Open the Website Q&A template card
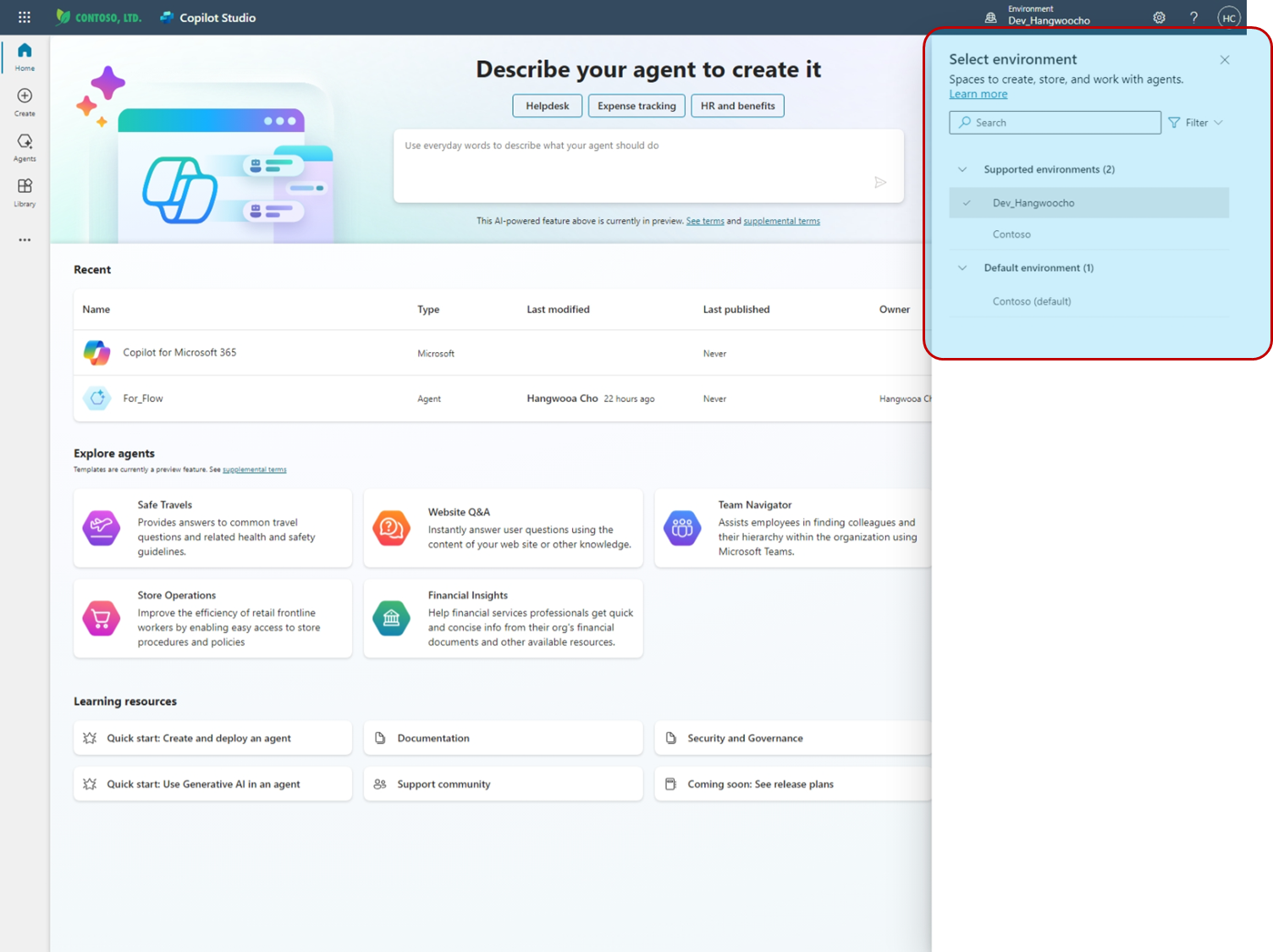The height and width of the screenshot is (952, 1273). (x=503, y=528)
